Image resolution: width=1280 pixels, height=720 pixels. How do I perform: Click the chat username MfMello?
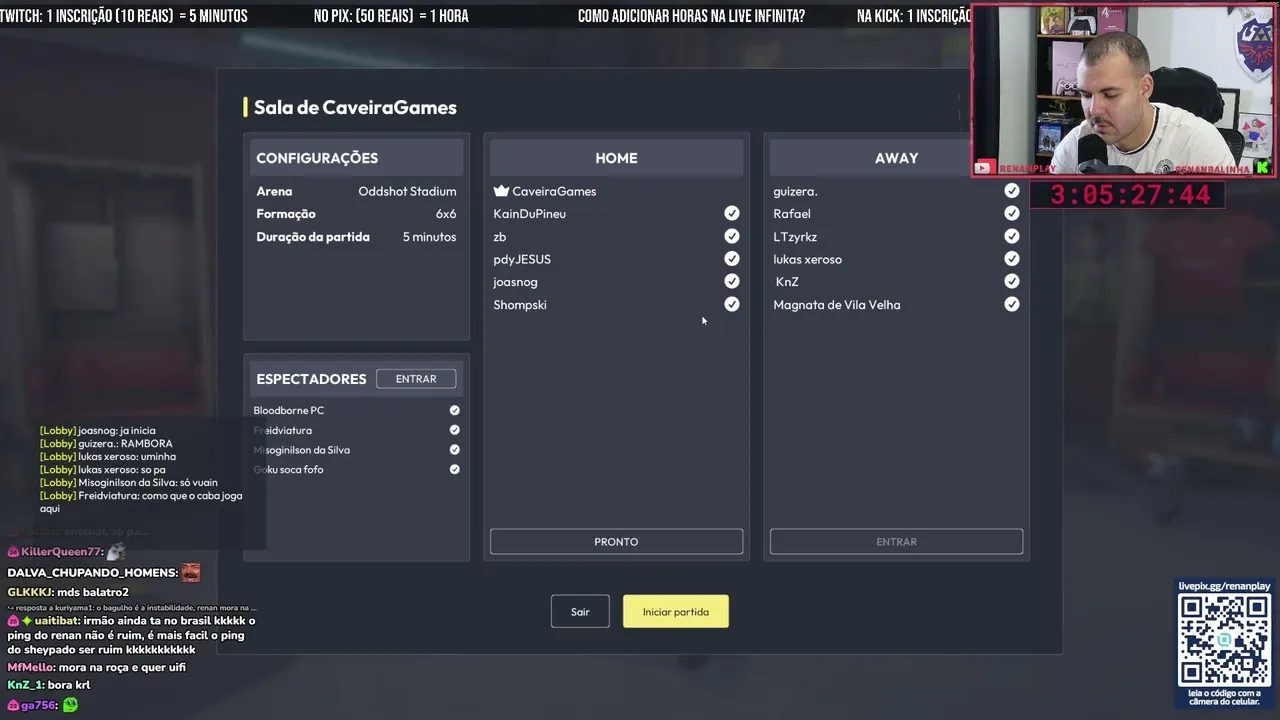click(31, 667)
